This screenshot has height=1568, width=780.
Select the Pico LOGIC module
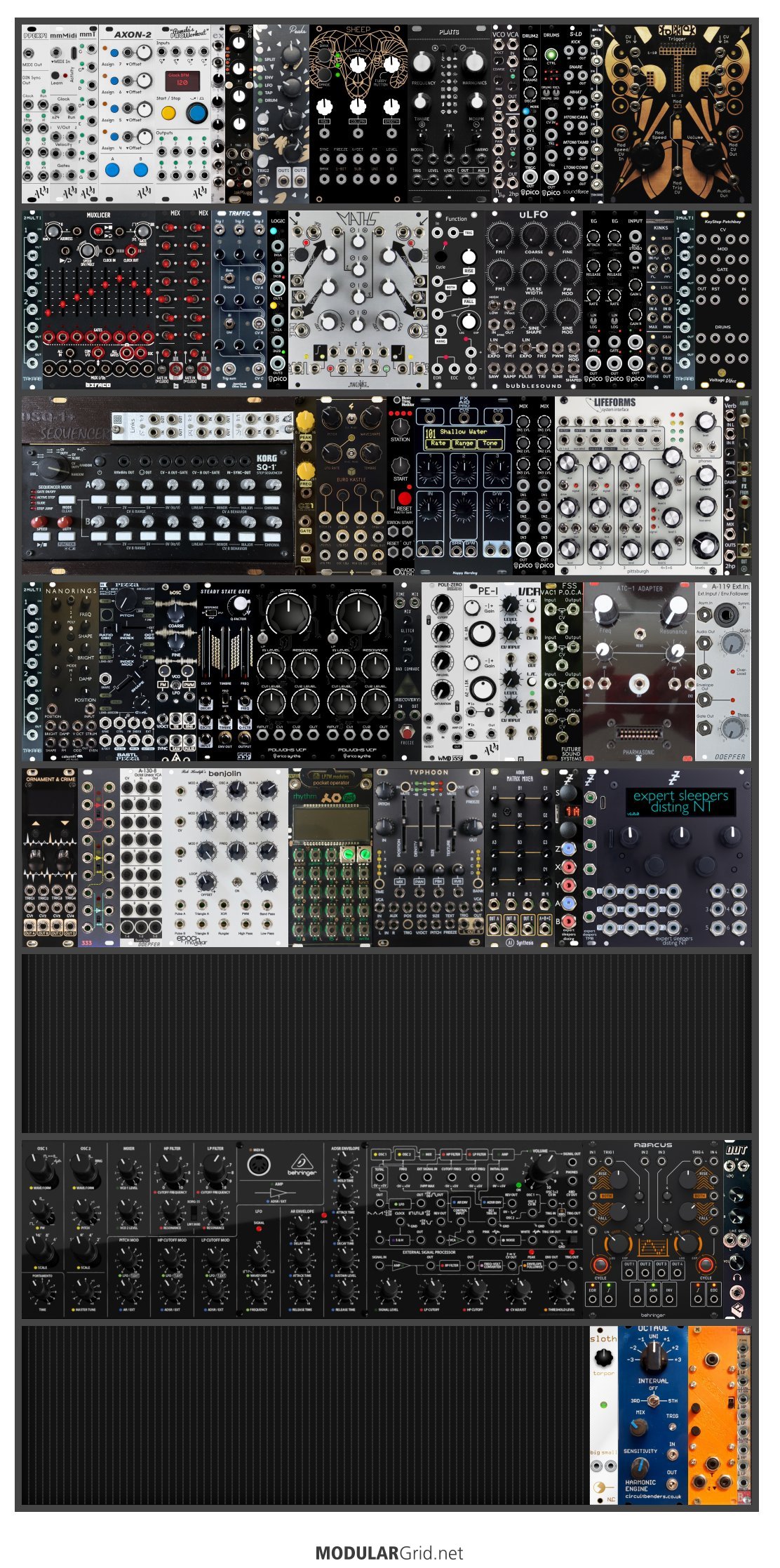[278, 300]
